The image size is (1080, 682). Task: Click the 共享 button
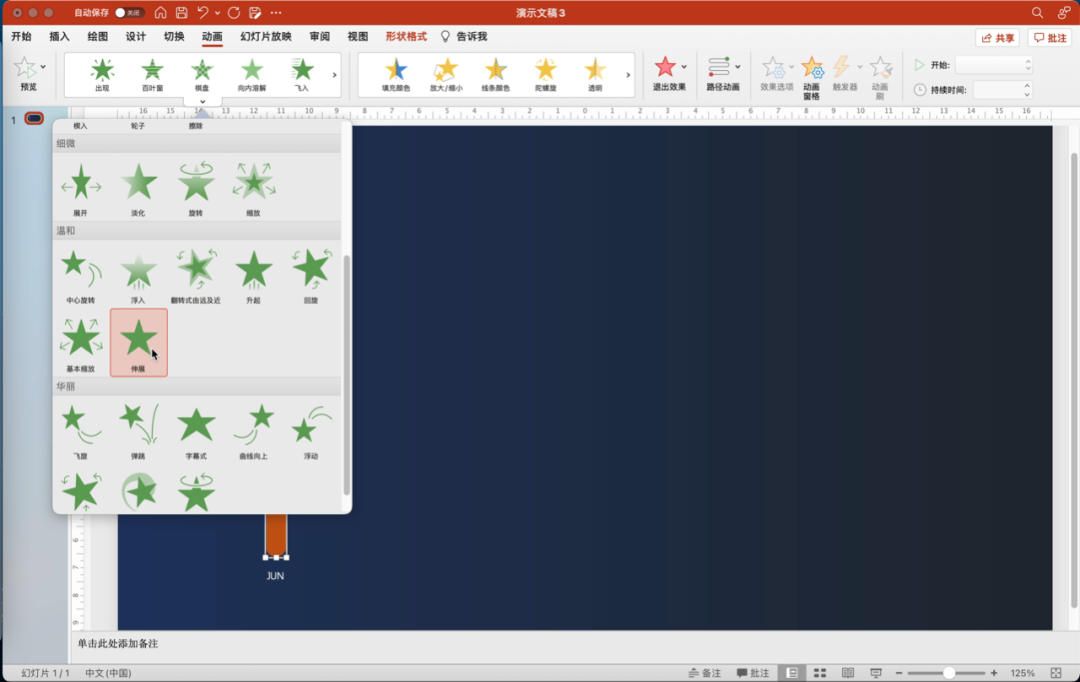click(997, 38)
